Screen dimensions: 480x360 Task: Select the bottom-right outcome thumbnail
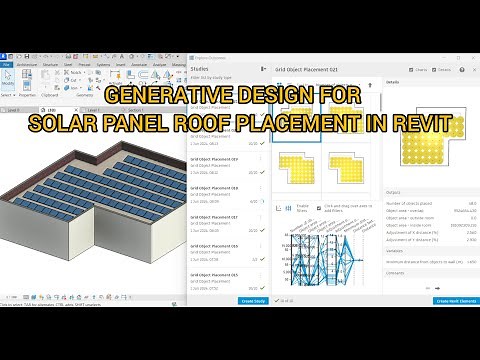coord(346,168)
